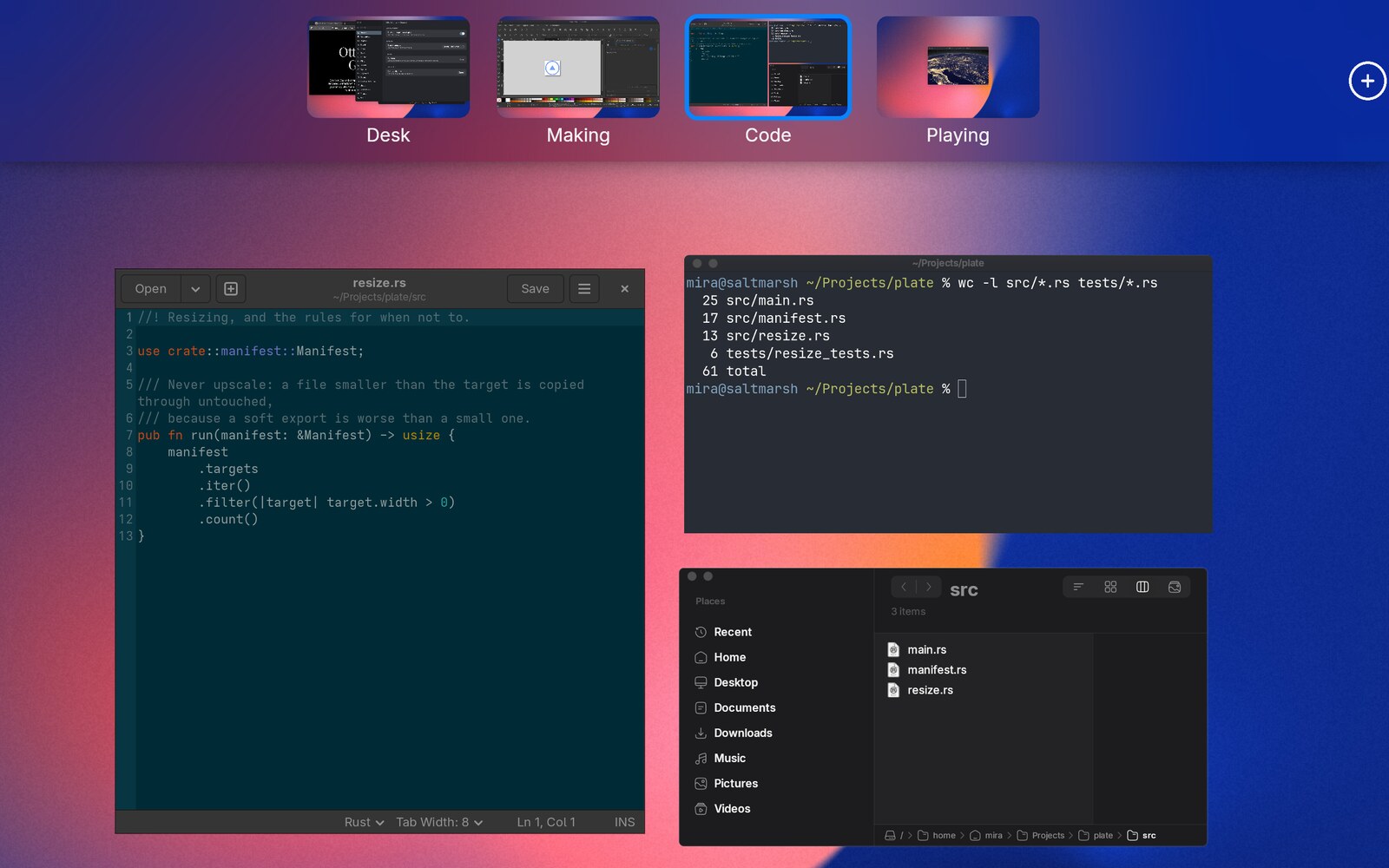Add a new workspace with the plus button

pos(1366,81)
